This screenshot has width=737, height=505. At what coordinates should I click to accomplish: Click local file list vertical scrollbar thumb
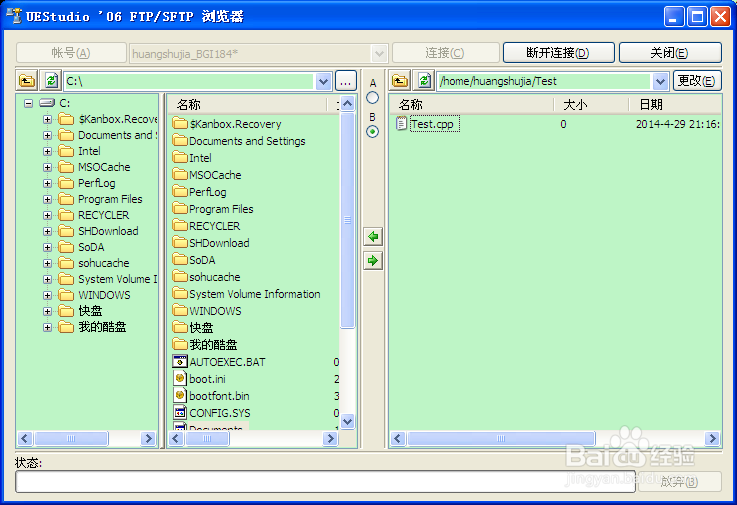tap(347, 220)
